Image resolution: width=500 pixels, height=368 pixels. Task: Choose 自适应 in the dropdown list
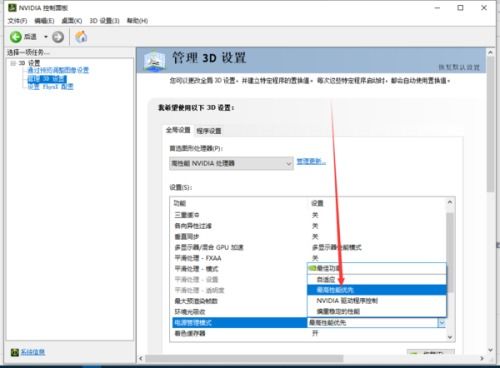[x=376, y=279]
